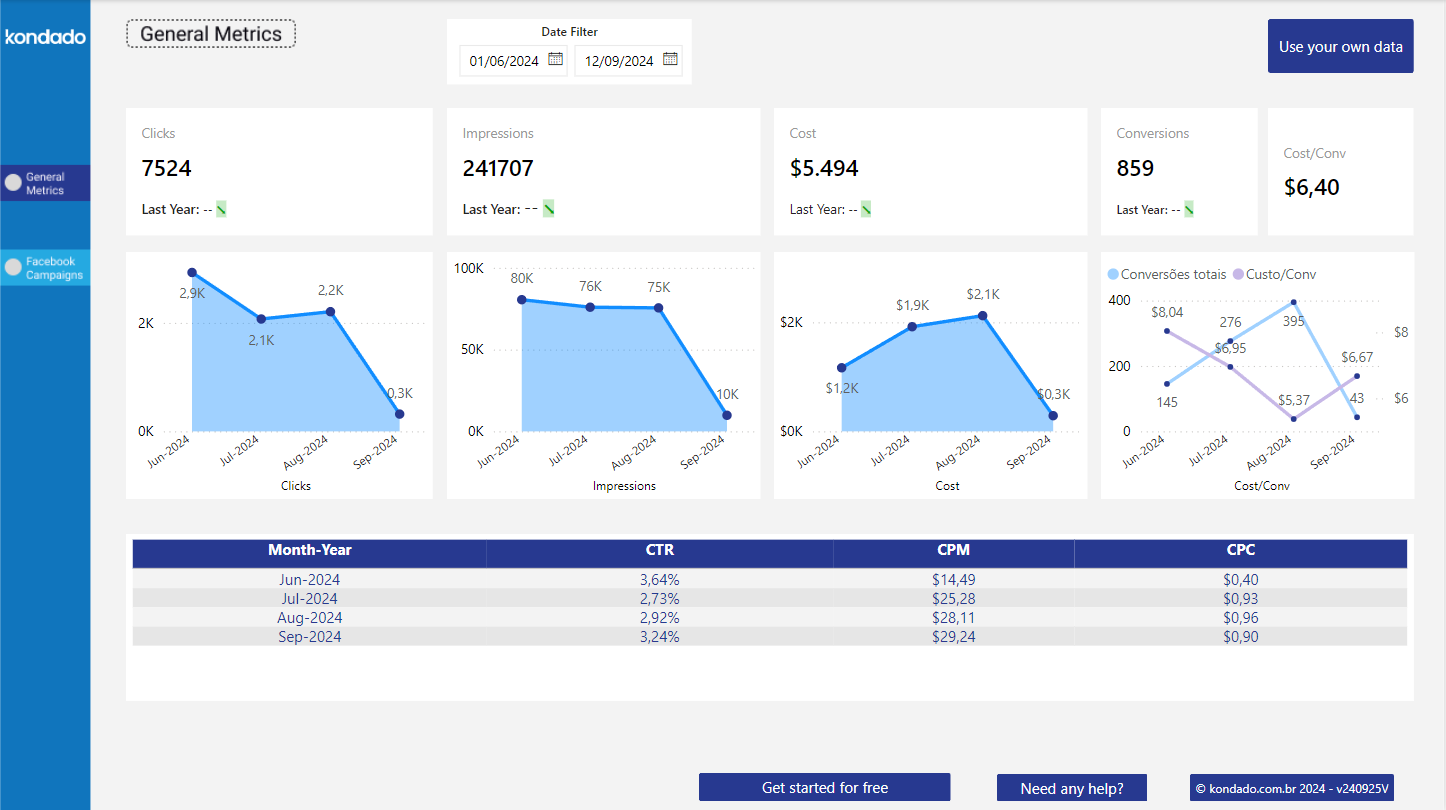Select the Sep-2024 data point on Clicks chart
This screenshot has width=1446, height=810.
coord(399,412)
